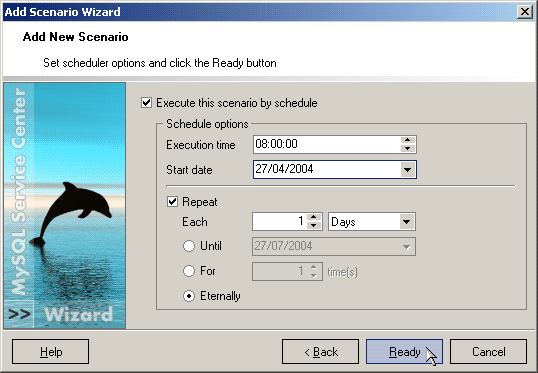538x373 pixels.
Task: Go to previous step with Back
Action: (x=320, y=351)
